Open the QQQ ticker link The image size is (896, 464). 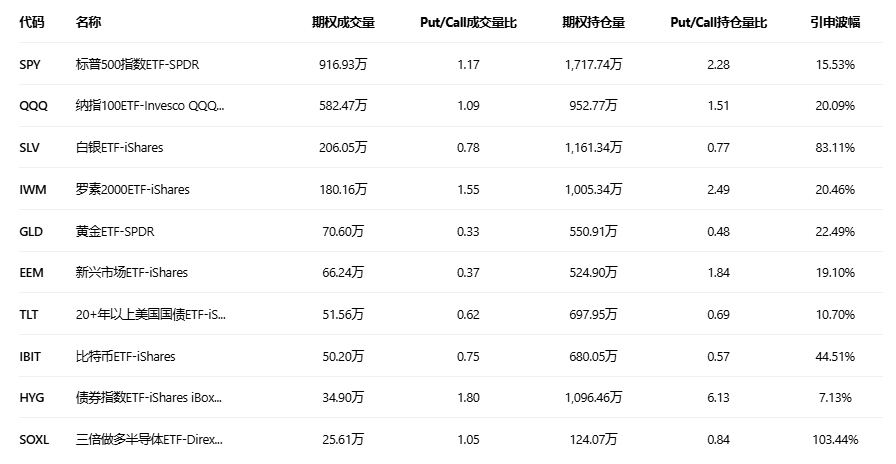33,106
